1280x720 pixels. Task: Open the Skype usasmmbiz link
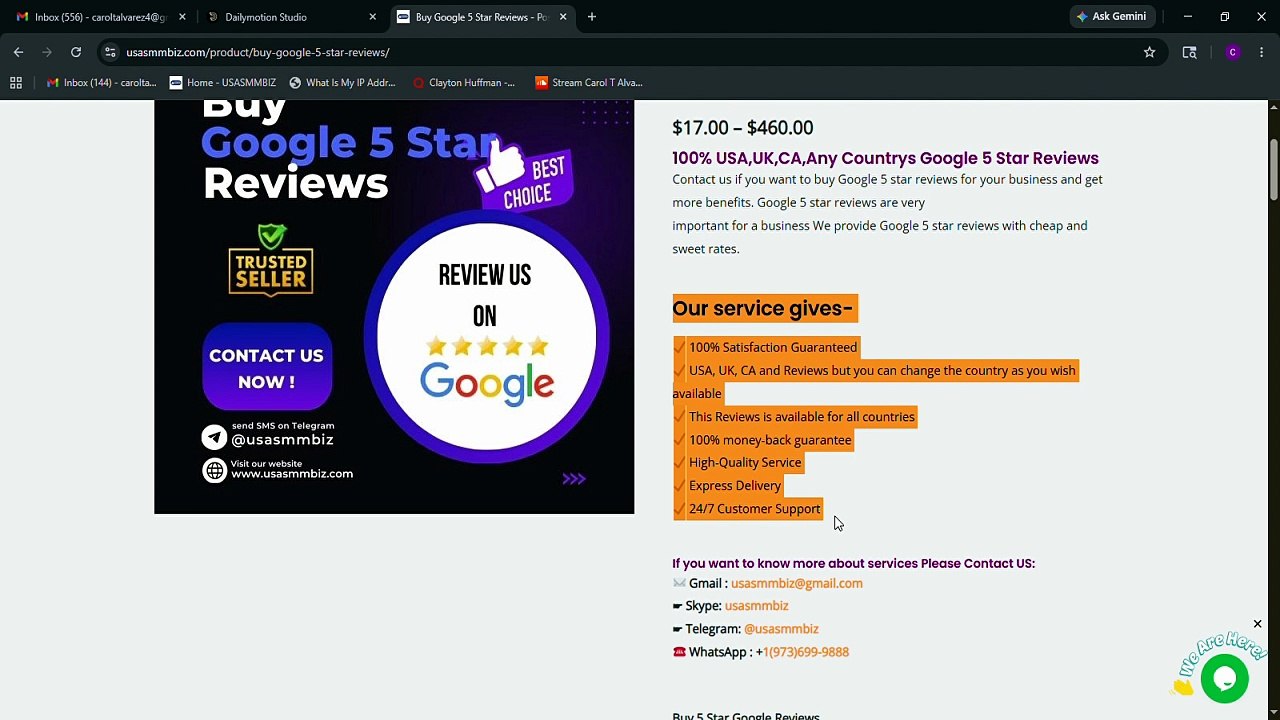click(x=757, y=606)
